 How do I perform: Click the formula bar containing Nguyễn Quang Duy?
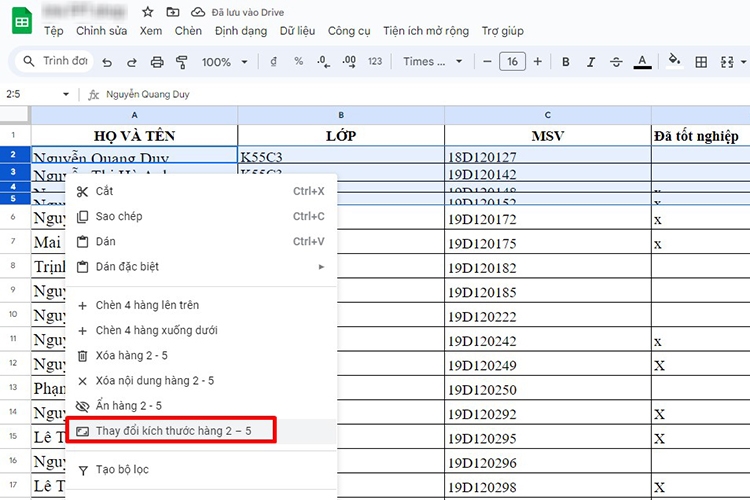pos(416,94)
